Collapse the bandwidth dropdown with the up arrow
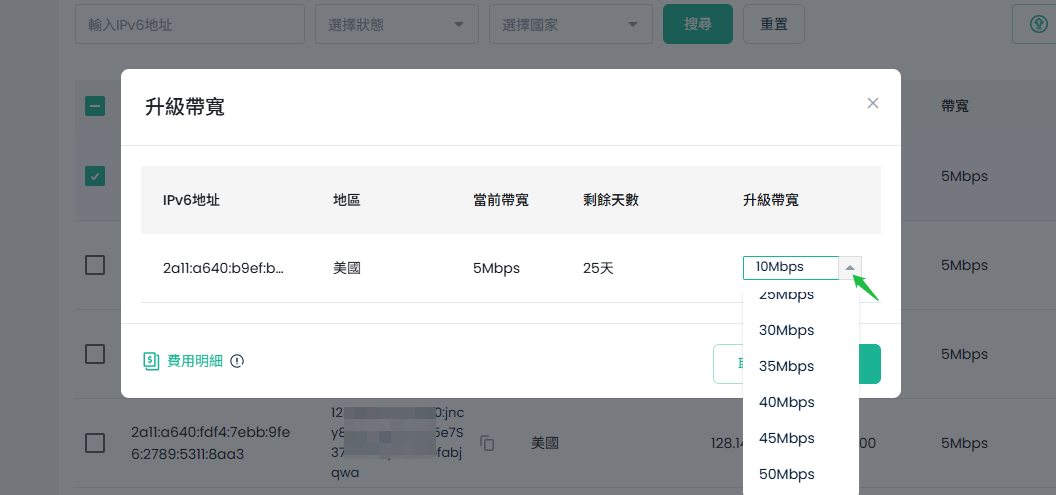This screenshot has width=1056, height=495. [850, 267]
